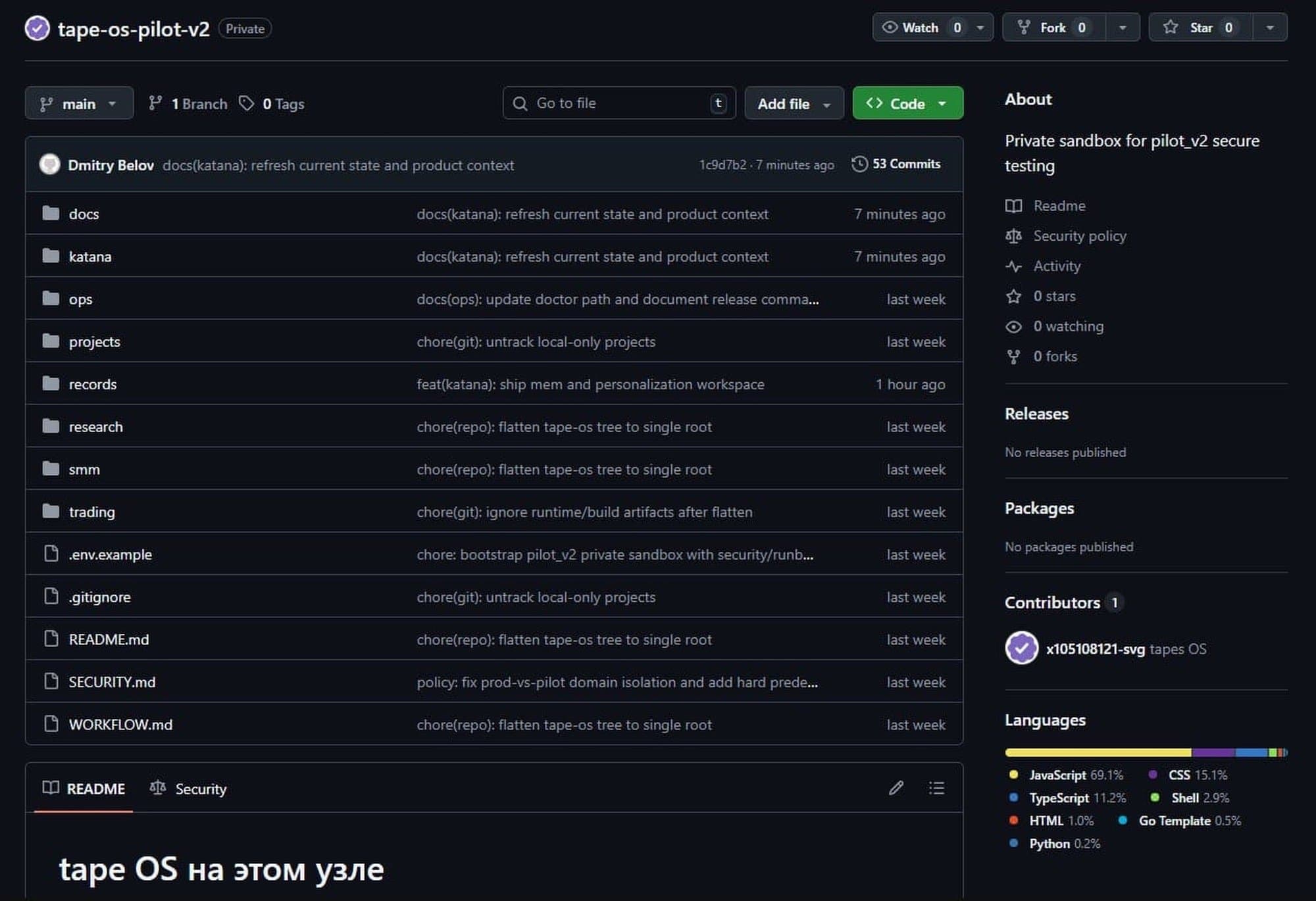
Task: Open the main branch dropdown
Action: [79, 103]
